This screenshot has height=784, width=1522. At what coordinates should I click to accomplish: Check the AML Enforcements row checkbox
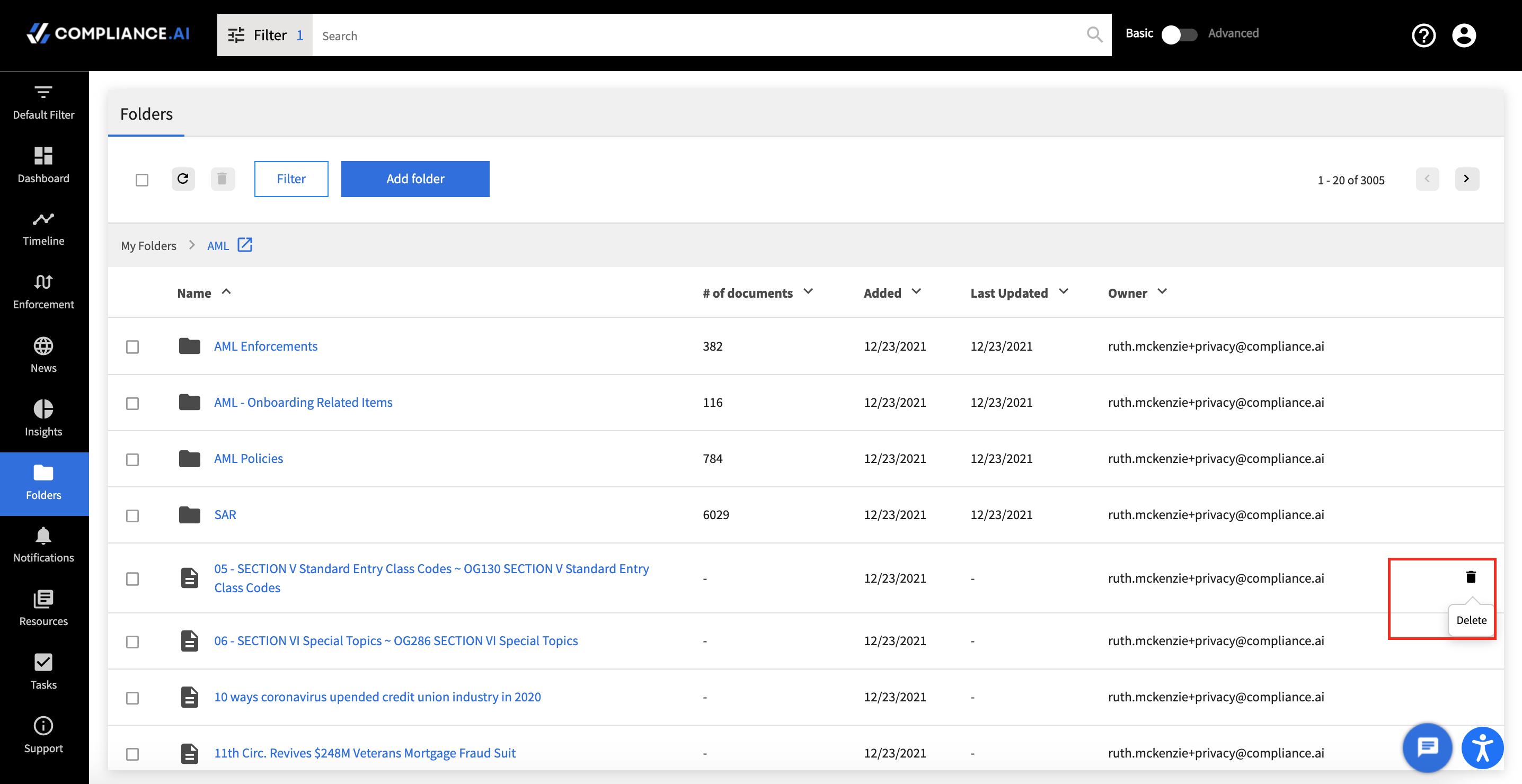(132, 347)
